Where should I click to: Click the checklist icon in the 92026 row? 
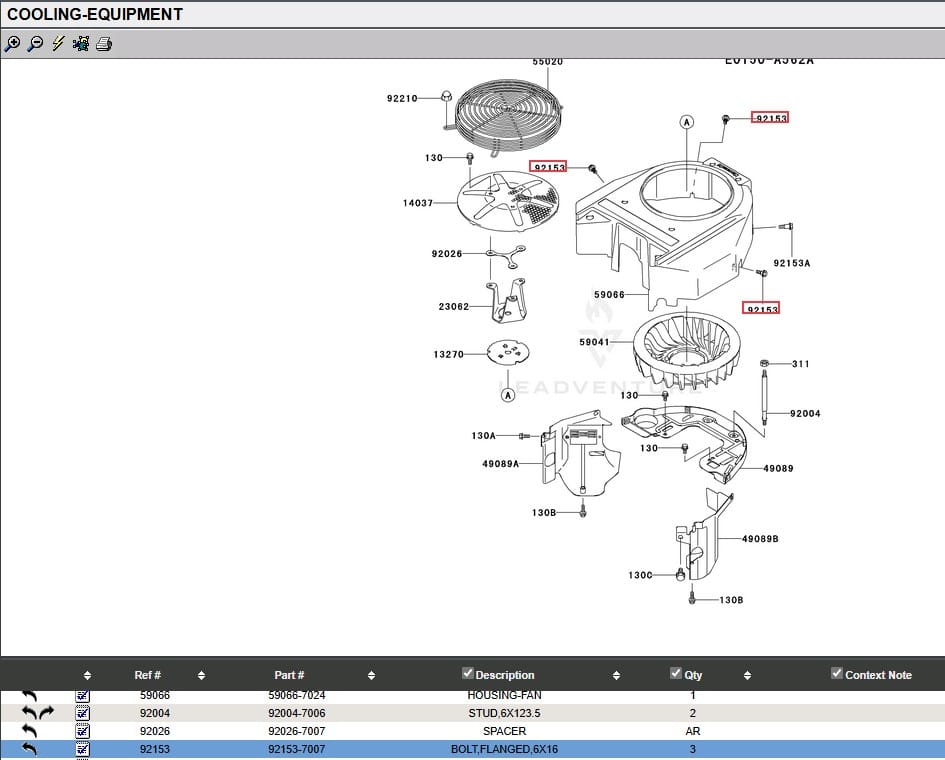coord(83,731)
